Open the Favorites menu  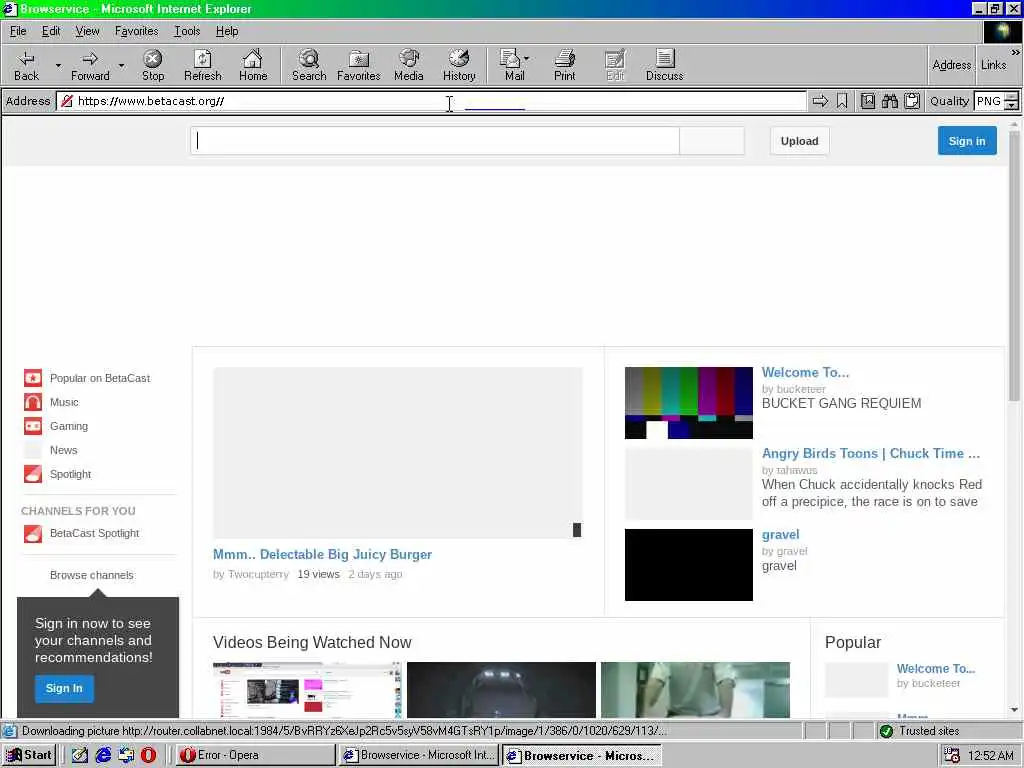pos(136,31)
